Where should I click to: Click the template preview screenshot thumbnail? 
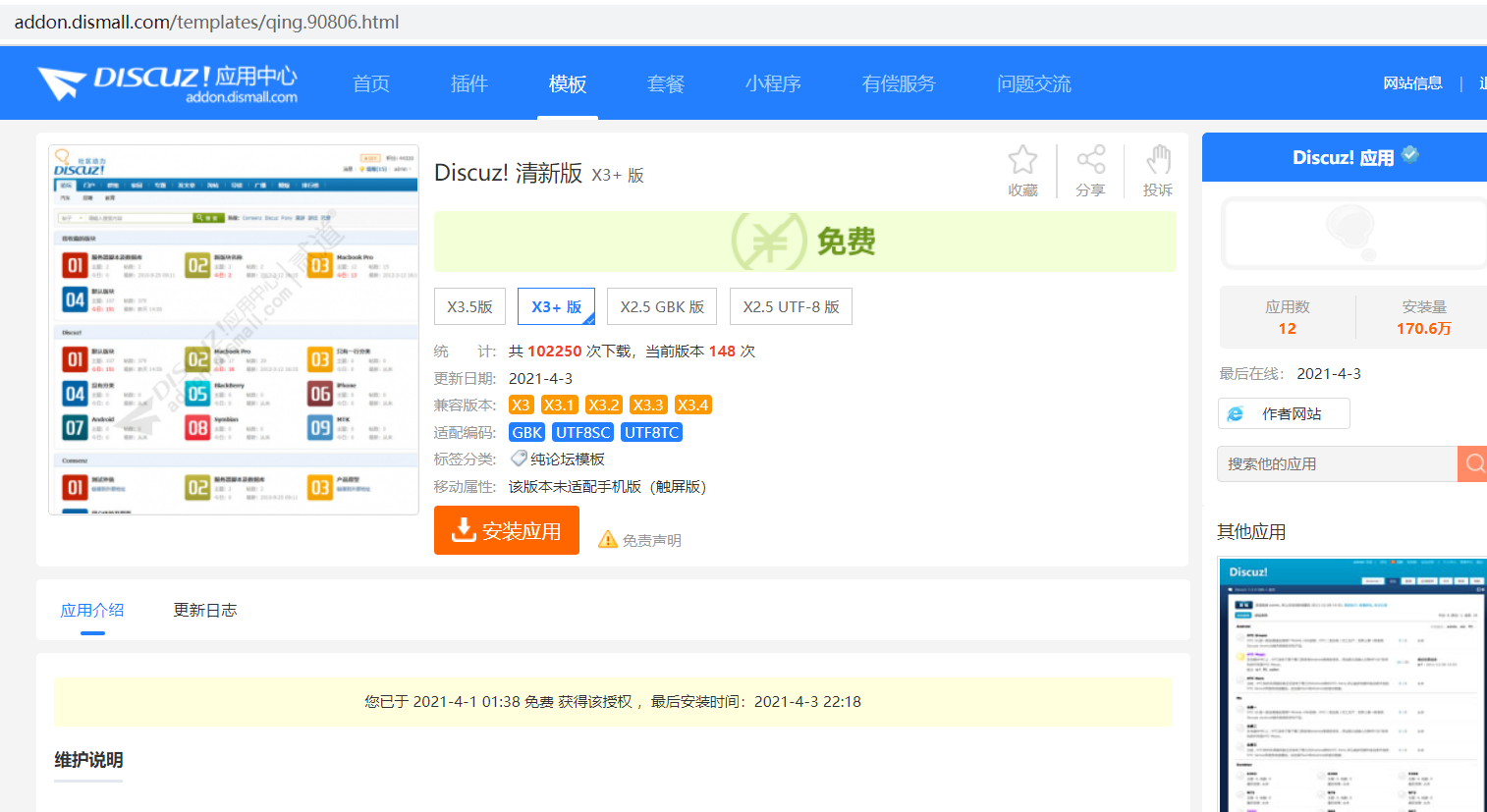[234, 330]
